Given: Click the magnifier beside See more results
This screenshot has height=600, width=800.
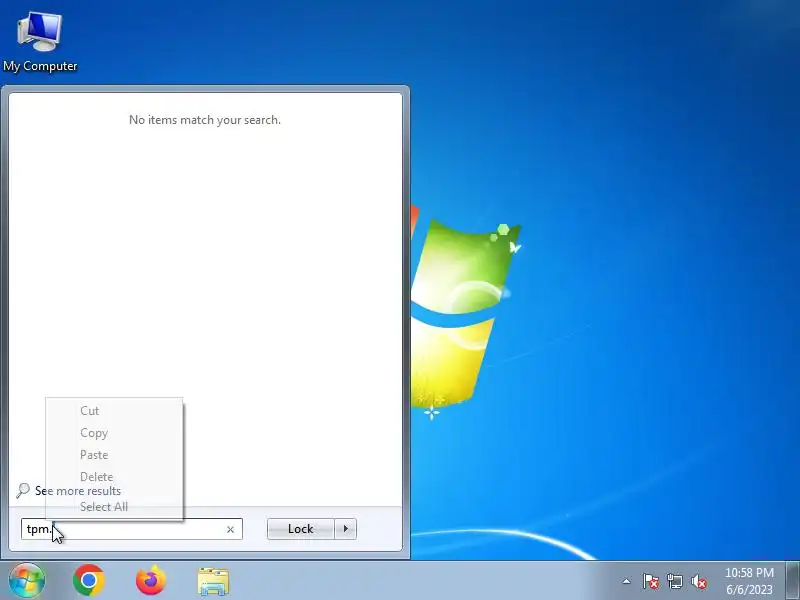Looking at the screenshot, I should [x=22, y=491].
